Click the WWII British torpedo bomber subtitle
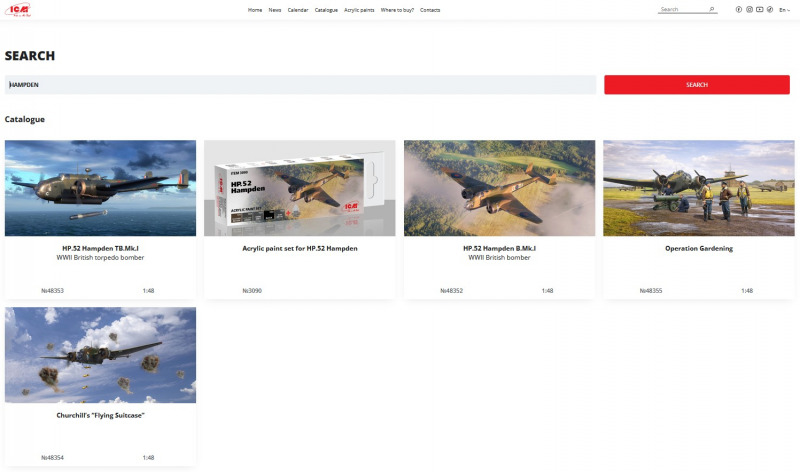The width and height of the screenshot is (800, 472). (101, 258)
